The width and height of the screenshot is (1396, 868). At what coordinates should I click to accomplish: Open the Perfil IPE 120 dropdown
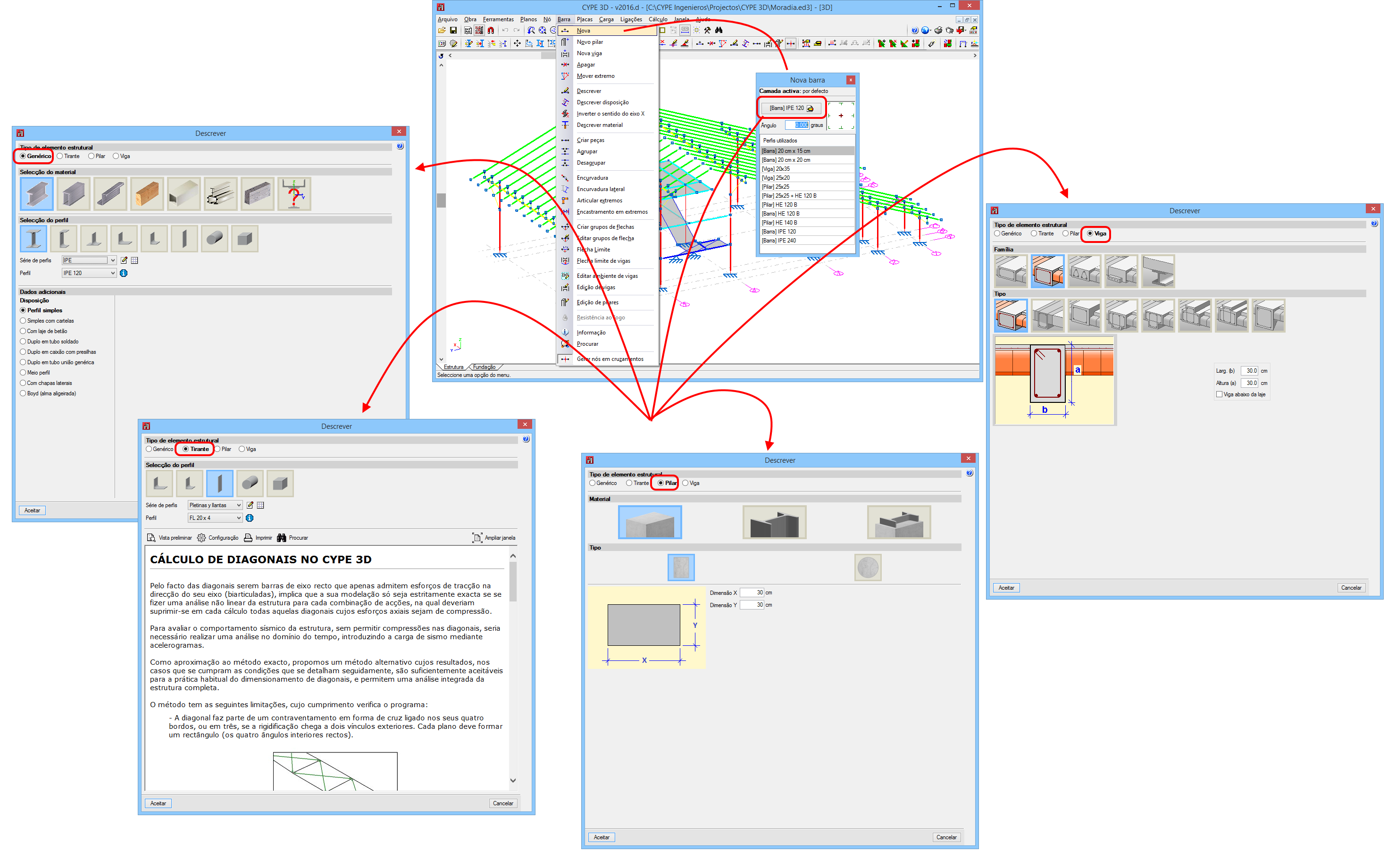click(89, 273)
